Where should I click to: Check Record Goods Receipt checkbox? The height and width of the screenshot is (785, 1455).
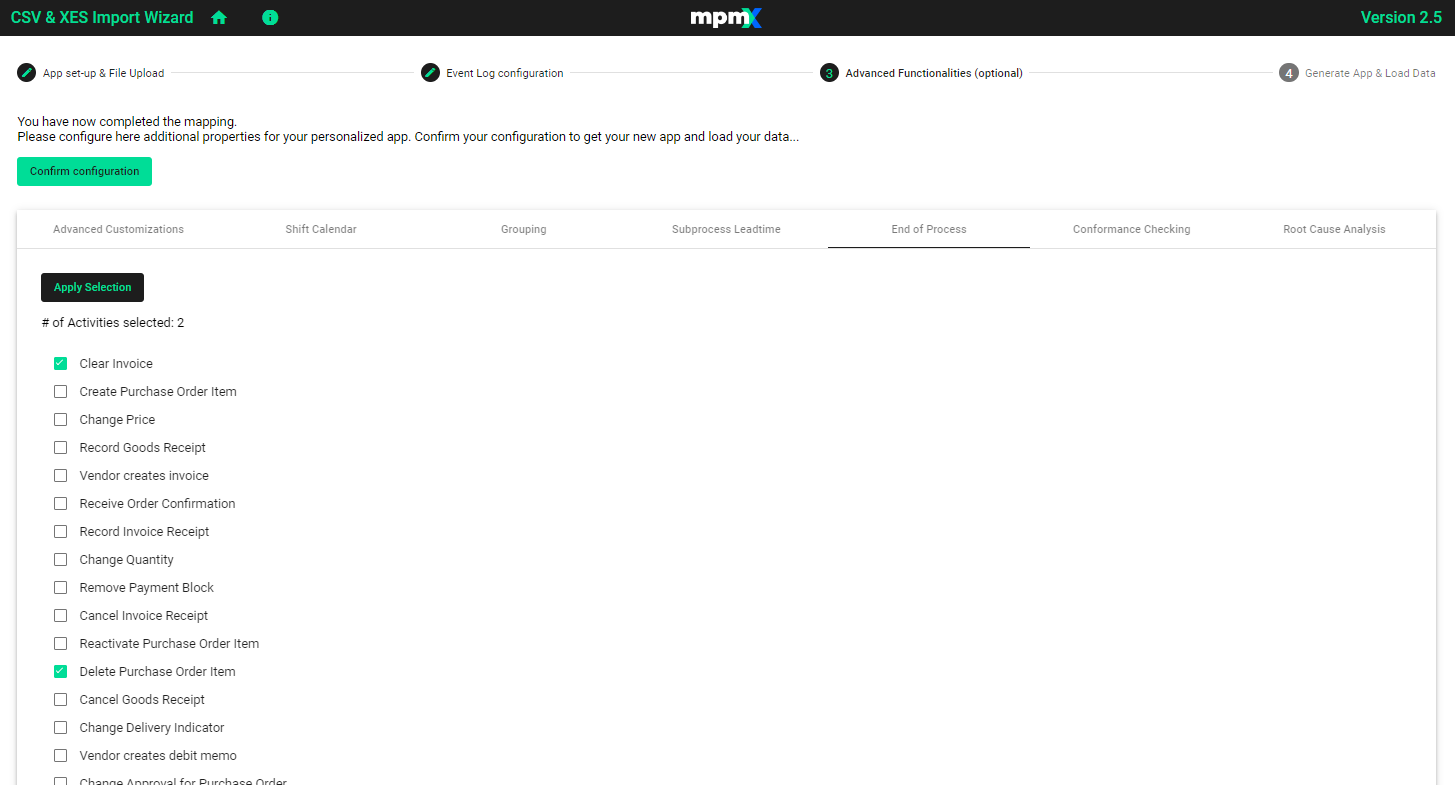[x=60, y=447]
